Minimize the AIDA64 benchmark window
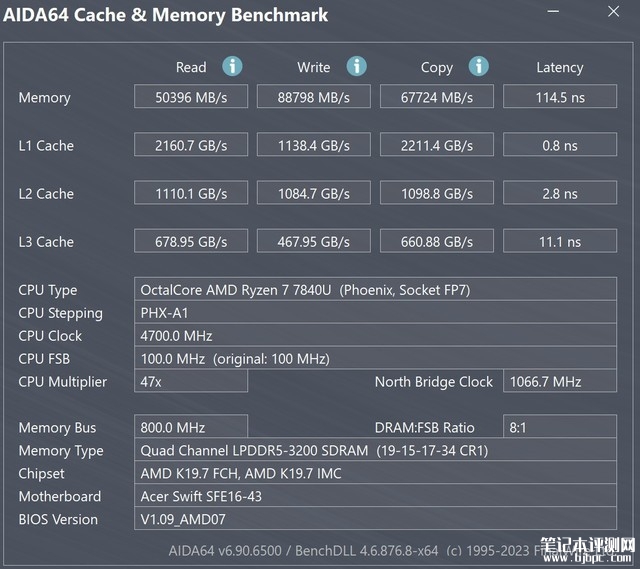The height and width of the screenshot is (569, 640). click(553, 11)
